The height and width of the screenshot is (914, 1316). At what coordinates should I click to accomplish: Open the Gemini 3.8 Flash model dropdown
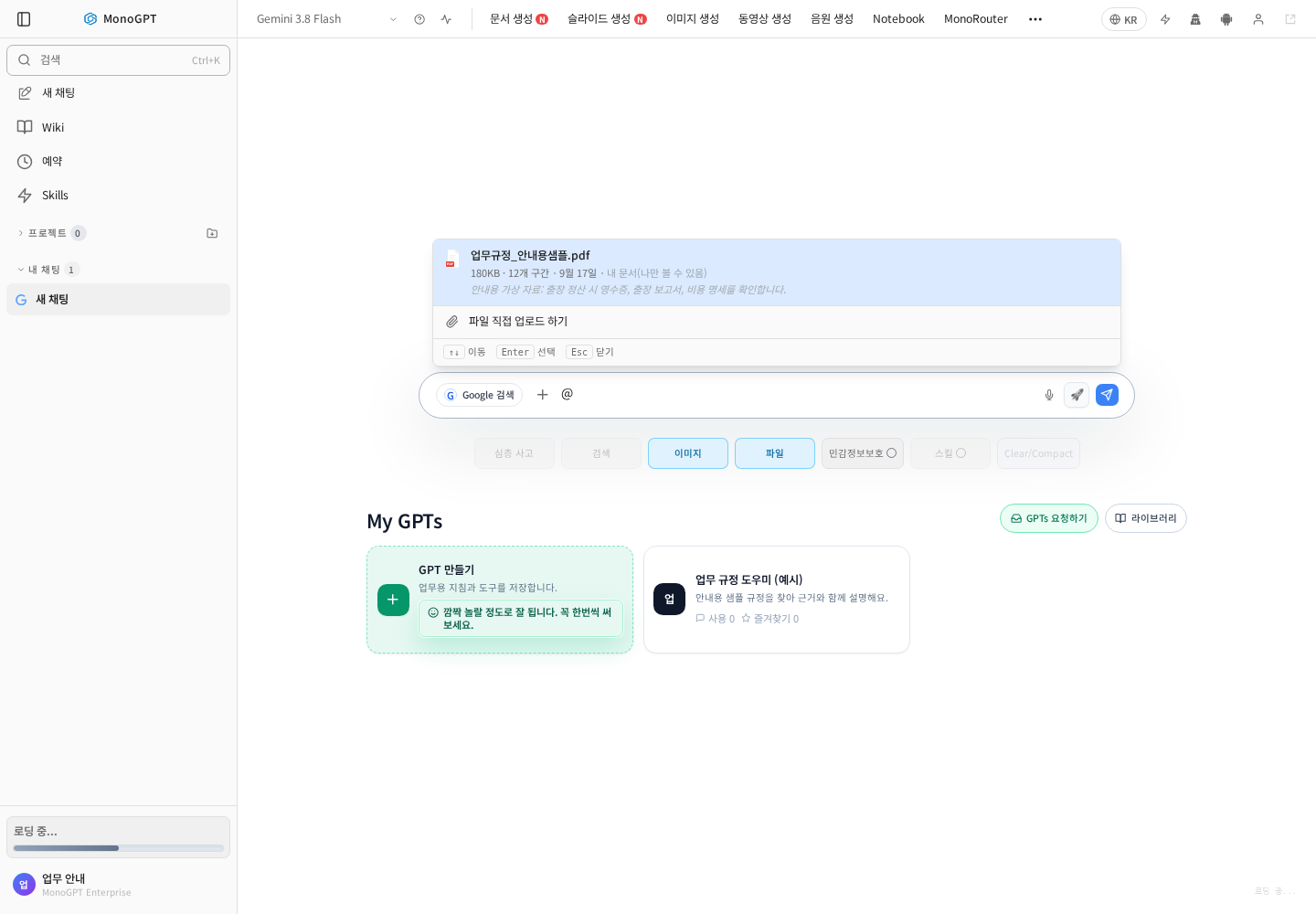coord(325,19)
